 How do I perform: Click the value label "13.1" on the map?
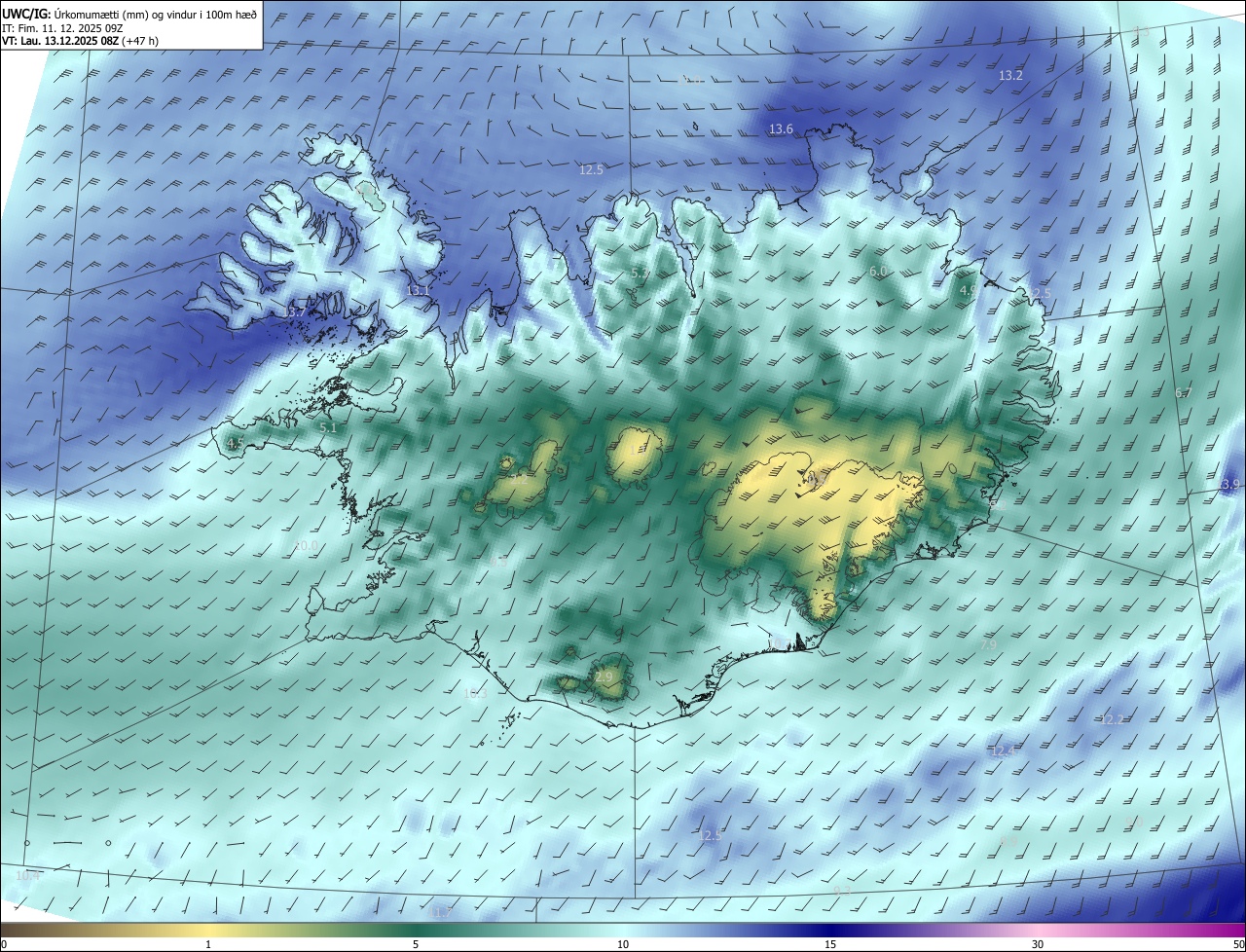[x=418, y=290]
